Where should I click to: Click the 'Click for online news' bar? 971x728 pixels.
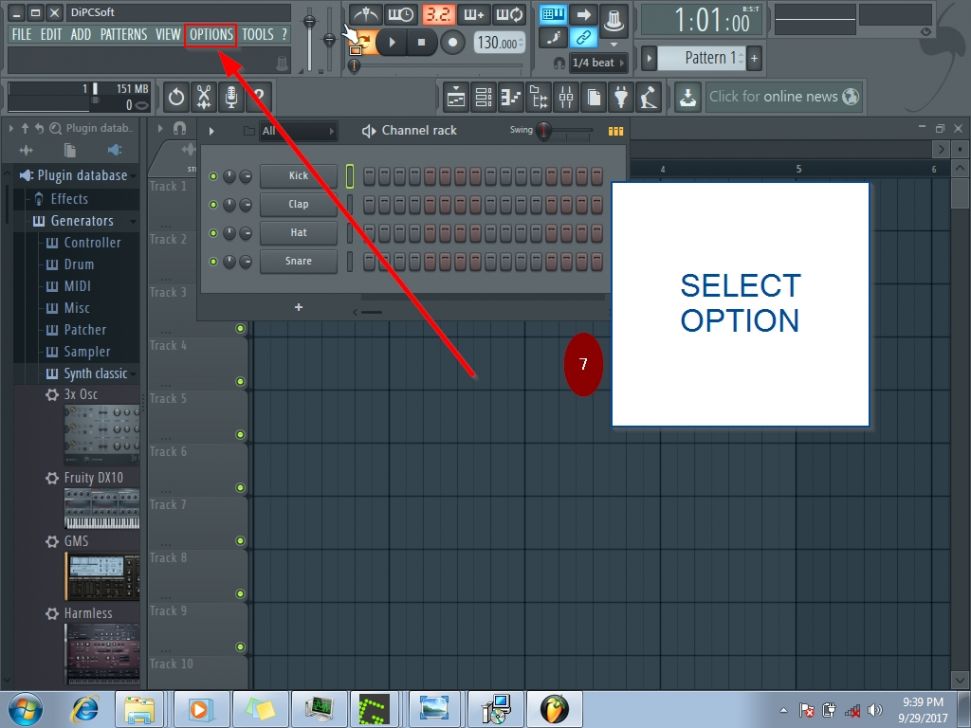[782, 97]
